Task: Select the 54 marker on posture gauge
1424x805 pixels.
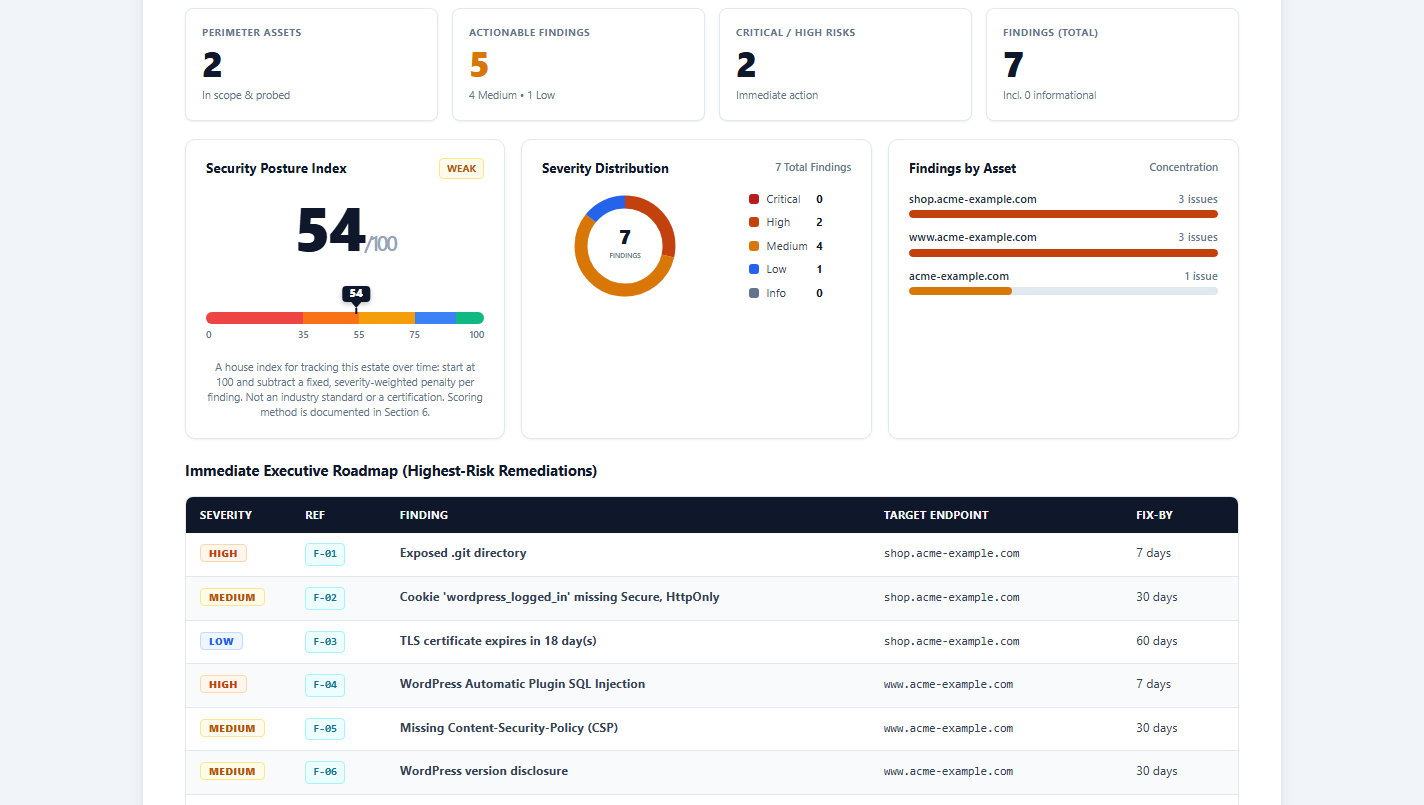Action: pos(356,293)
